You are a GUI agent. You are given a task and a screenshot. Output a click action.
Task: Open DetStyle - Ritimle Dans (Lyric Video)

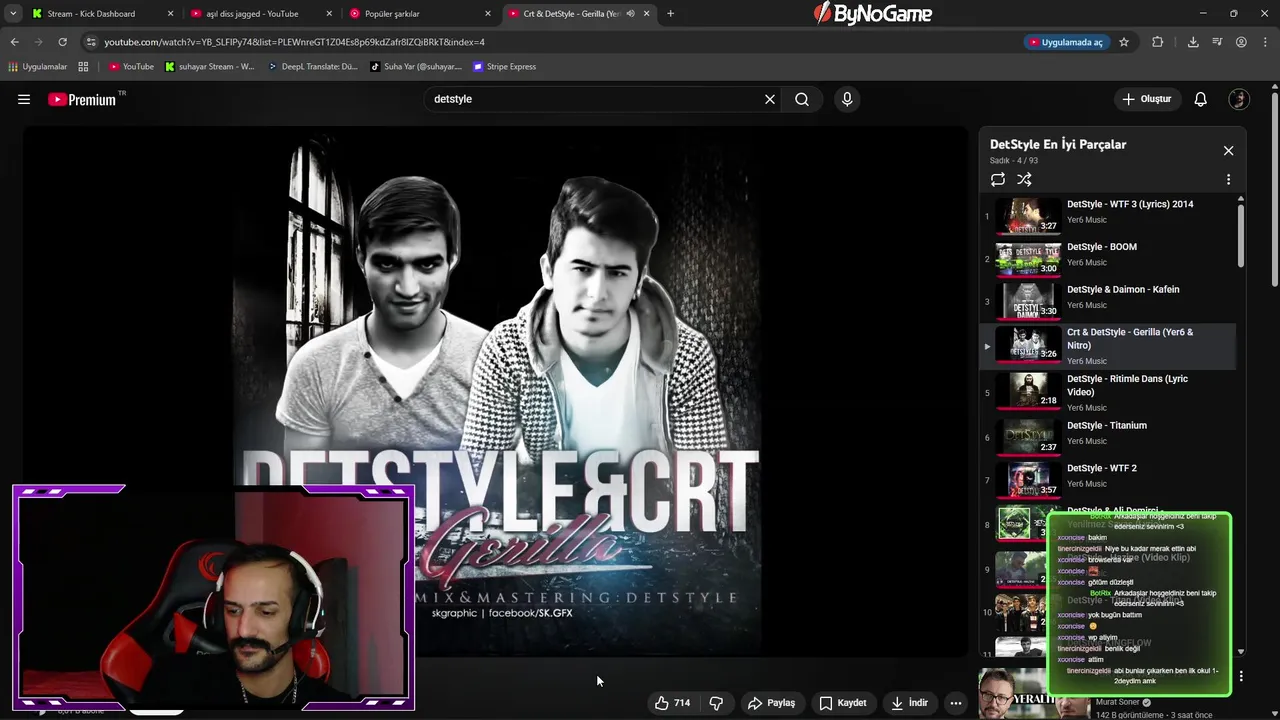pos(1107,393)
